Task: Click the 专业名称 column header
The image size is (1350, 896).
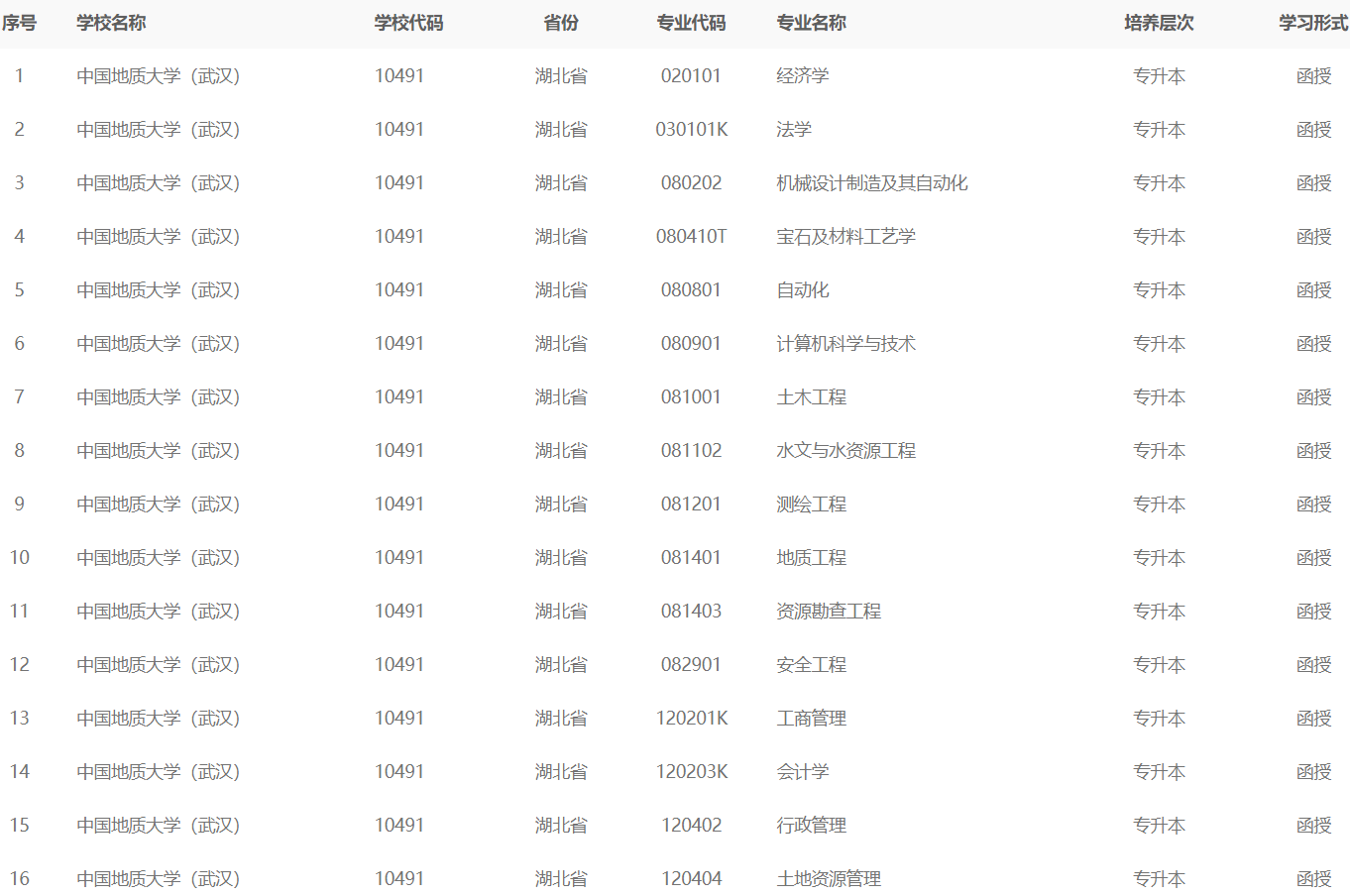Action: pyautogui.click(x=811, y=23)
